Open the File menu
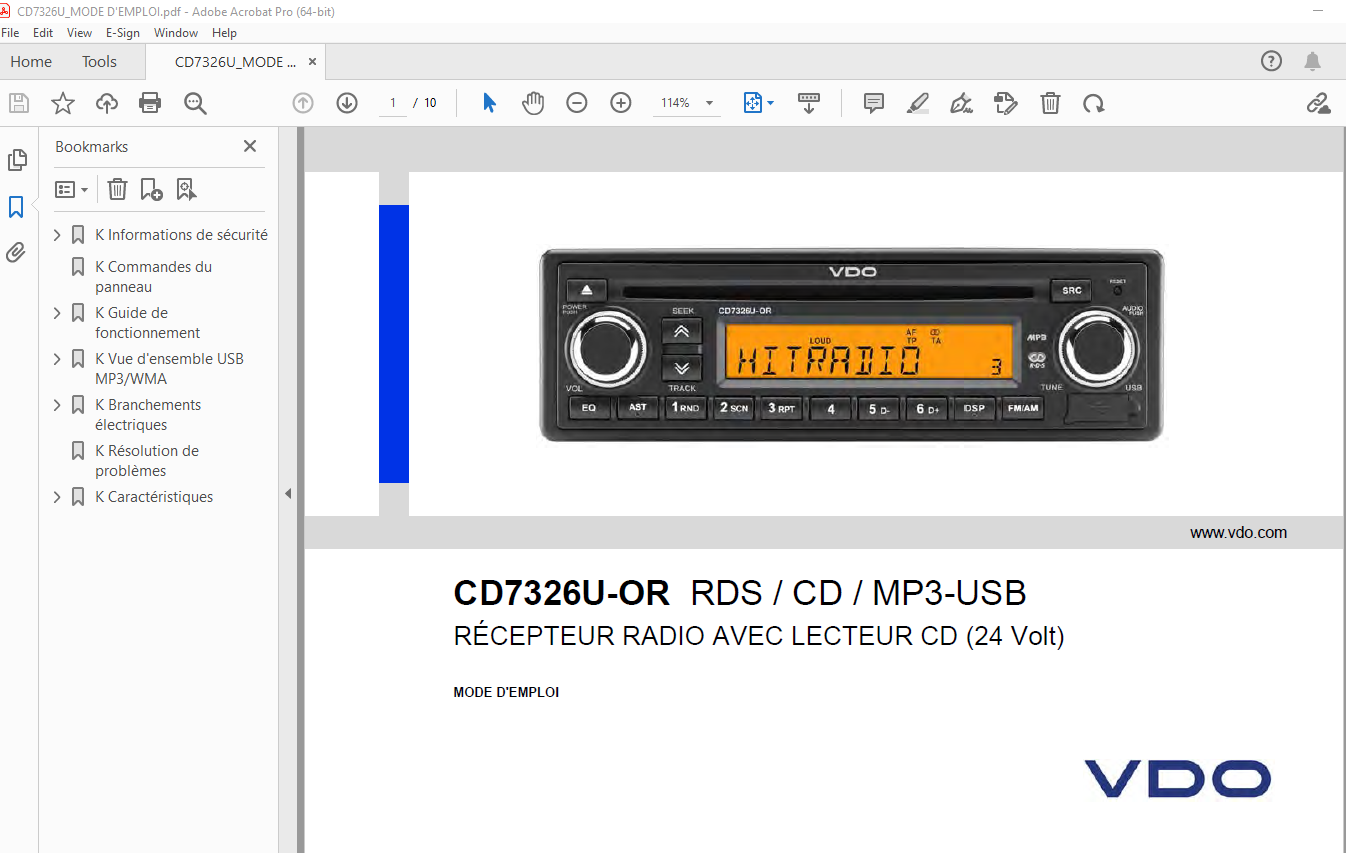Viewport: 1346px width, 853px height. tap(10, 33)
